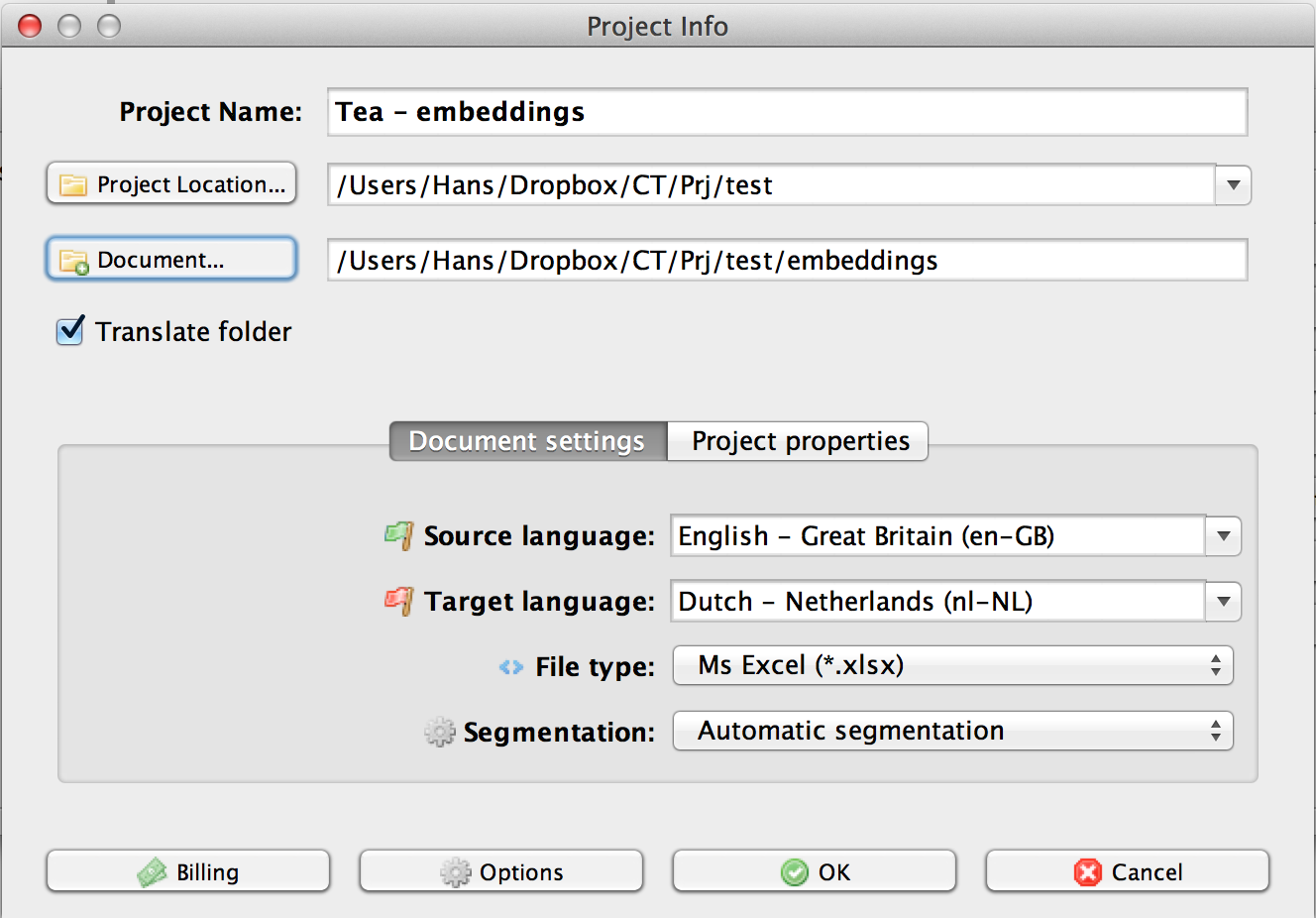The width and height of the screenshot is (1316, 918).
Task: Click the Document browse button
Action: (171, 260)
